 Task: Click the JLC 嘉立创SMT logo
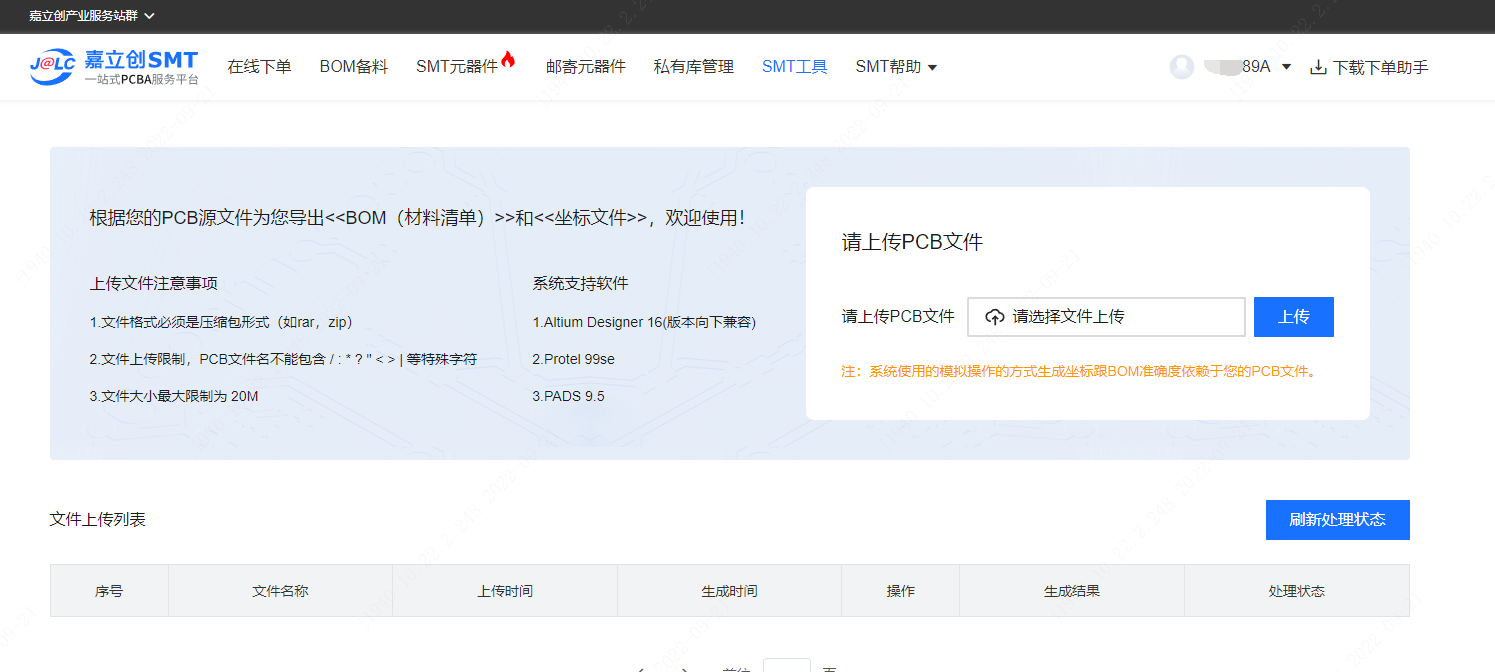(x=113, y=66)
